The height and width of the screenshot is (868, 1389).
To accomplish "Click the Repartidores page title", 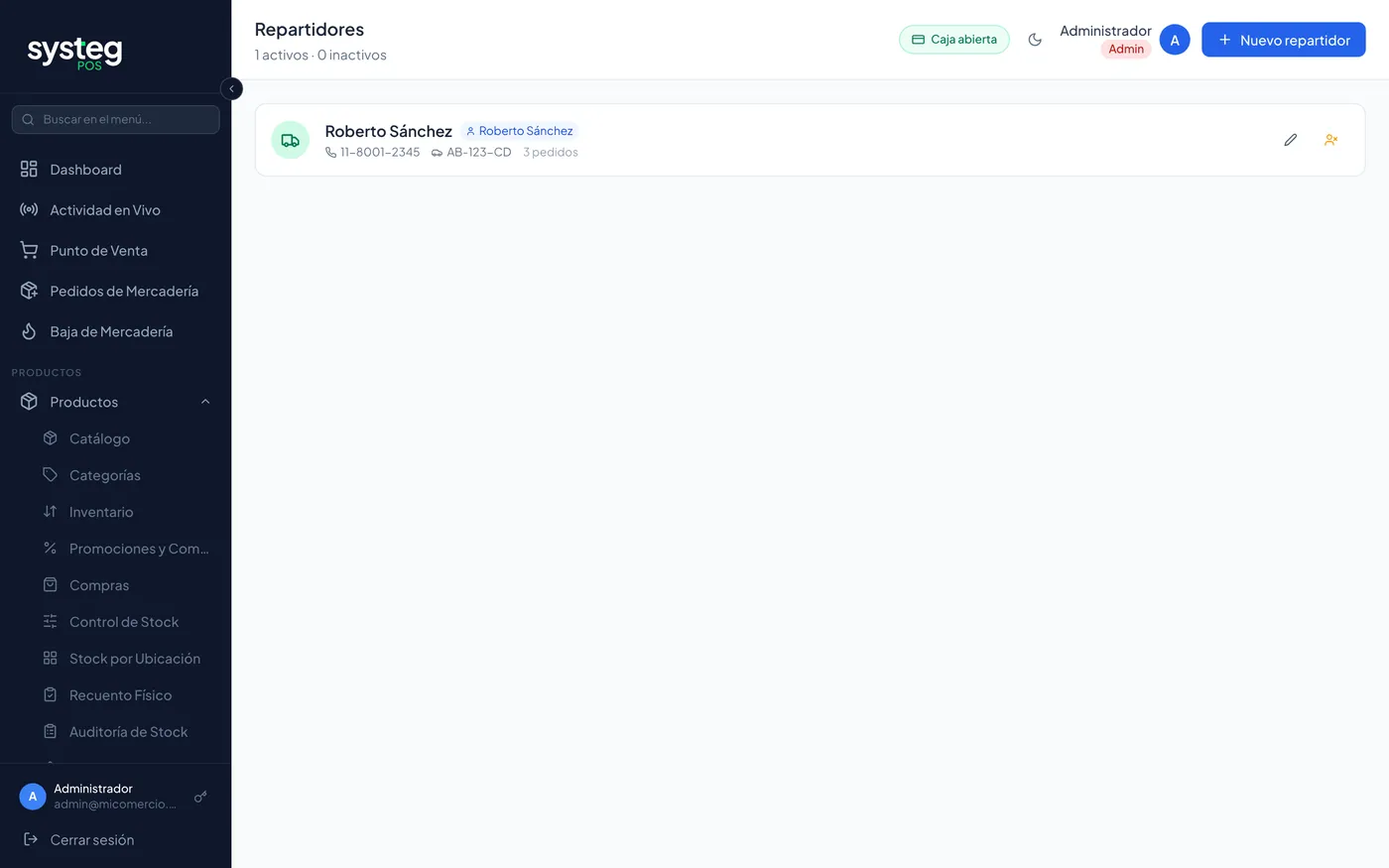I will 310,30.
